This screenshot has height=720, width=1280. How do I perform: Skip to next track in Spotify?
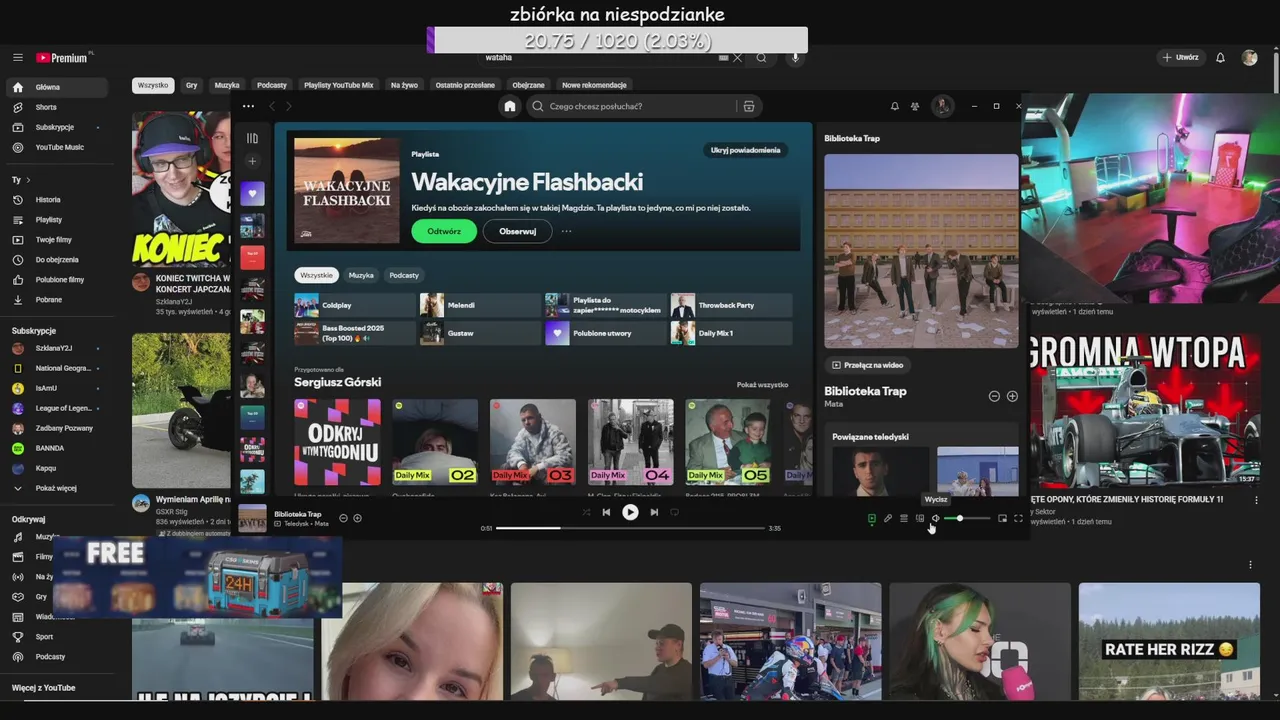click(654, 512)
